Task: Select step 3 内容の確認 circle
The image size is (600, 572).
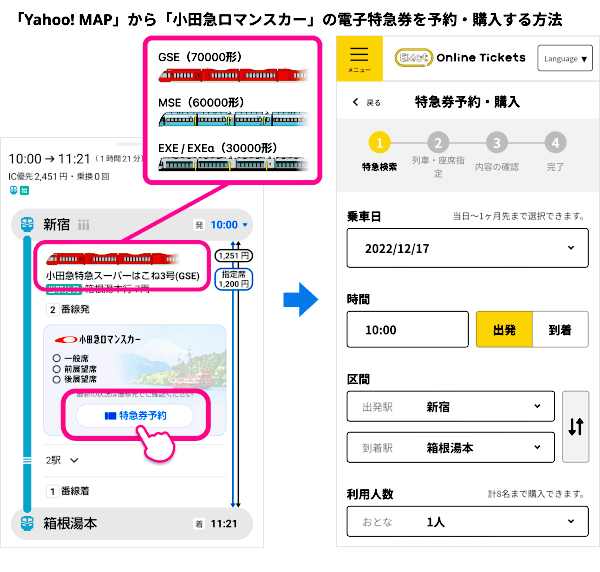Action: click(497, 143)
